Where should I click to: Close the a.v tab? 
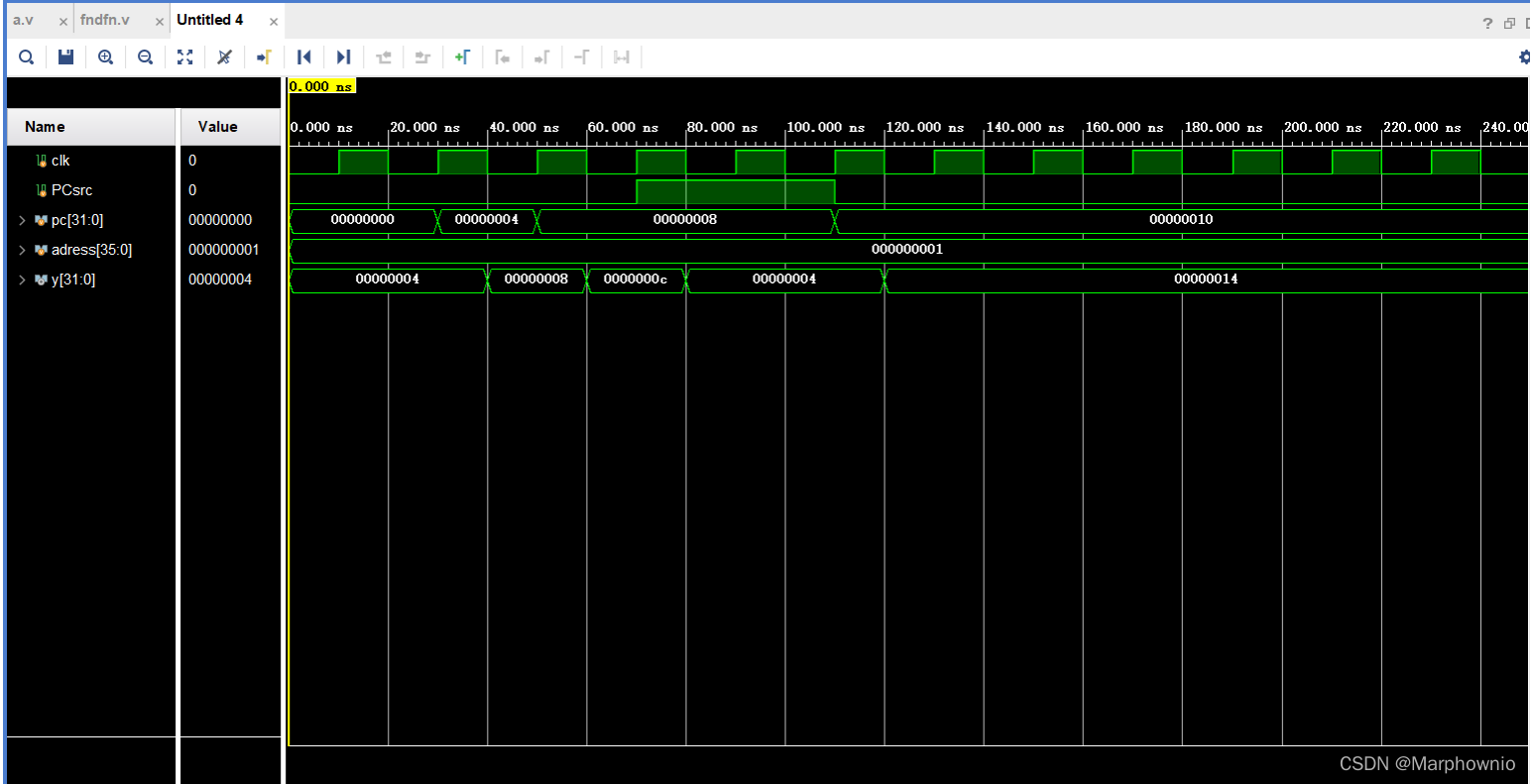pos(62,21)
